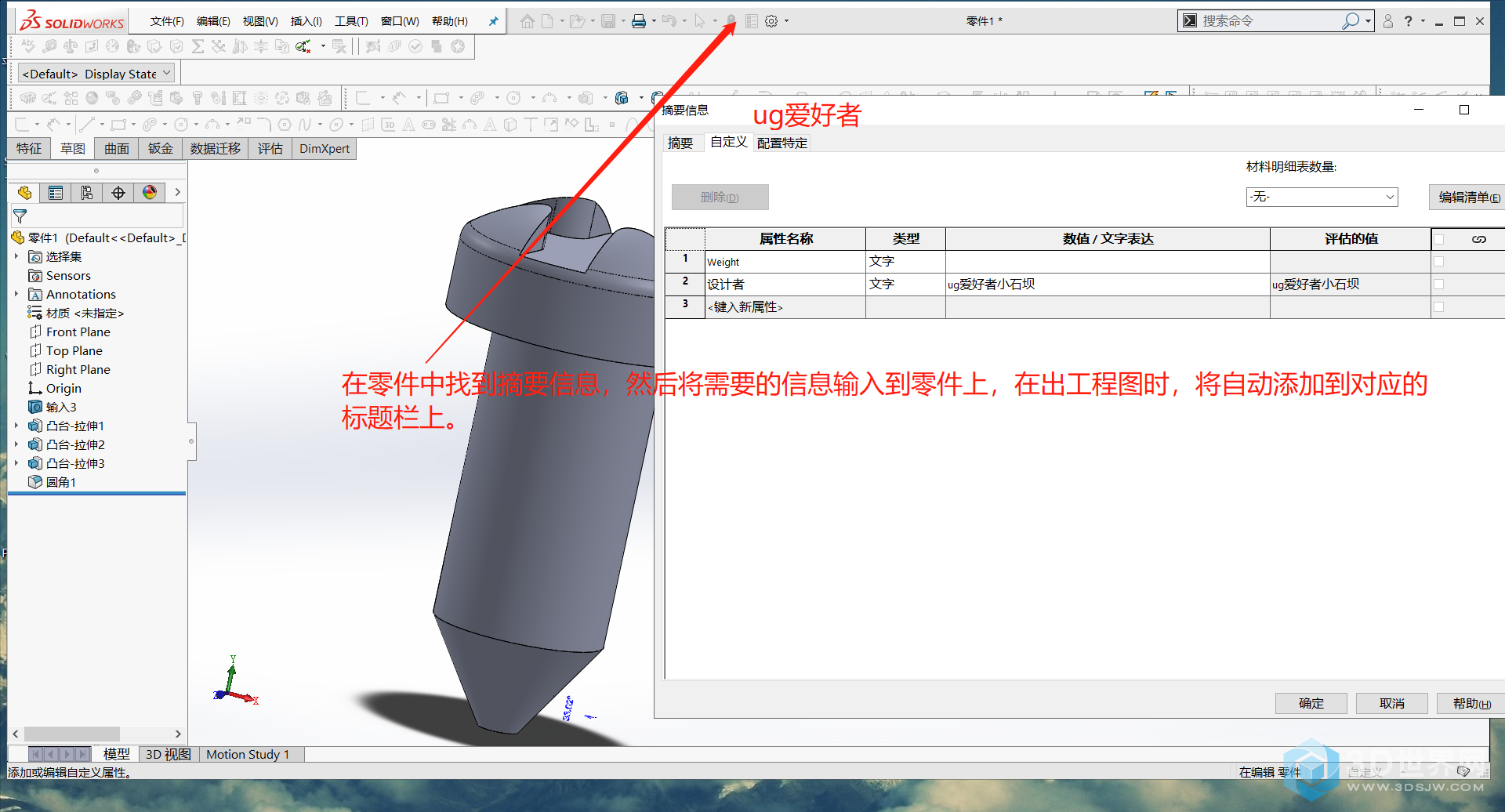Open PropertyManager tab icon
The height and width of the screenshot is (812, 1505).
(x=56, y=193)
